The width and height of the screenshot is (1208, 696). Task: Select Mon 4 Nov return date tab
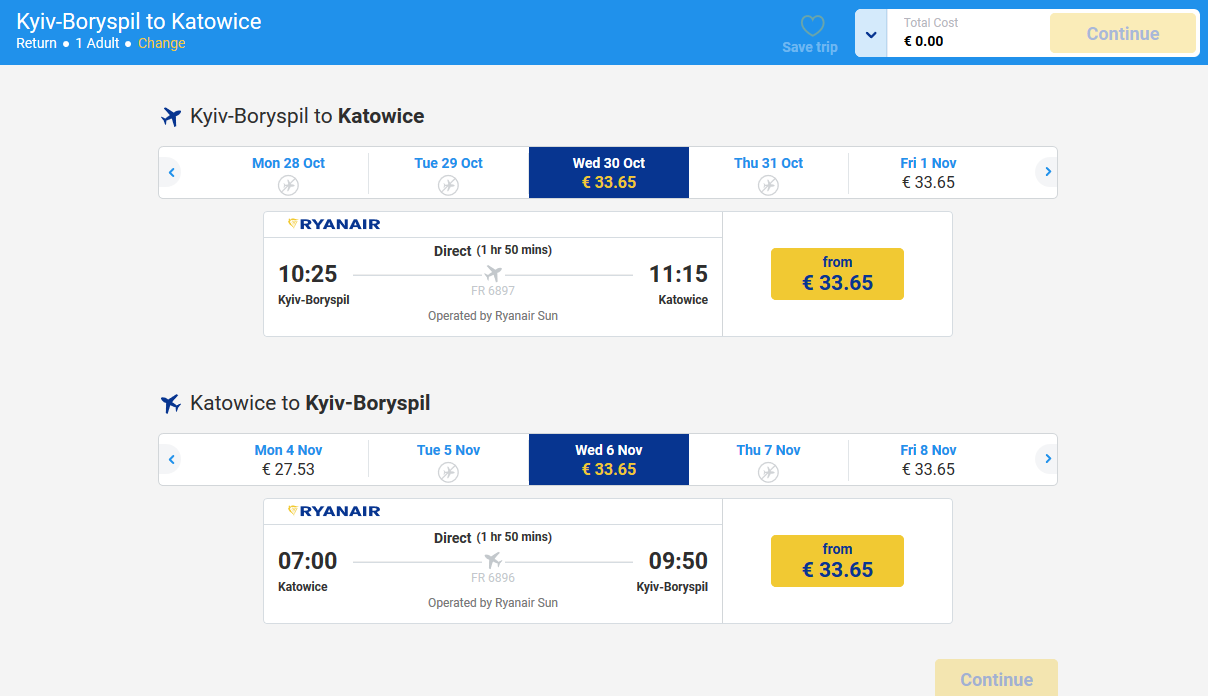(x=288, y=460)
